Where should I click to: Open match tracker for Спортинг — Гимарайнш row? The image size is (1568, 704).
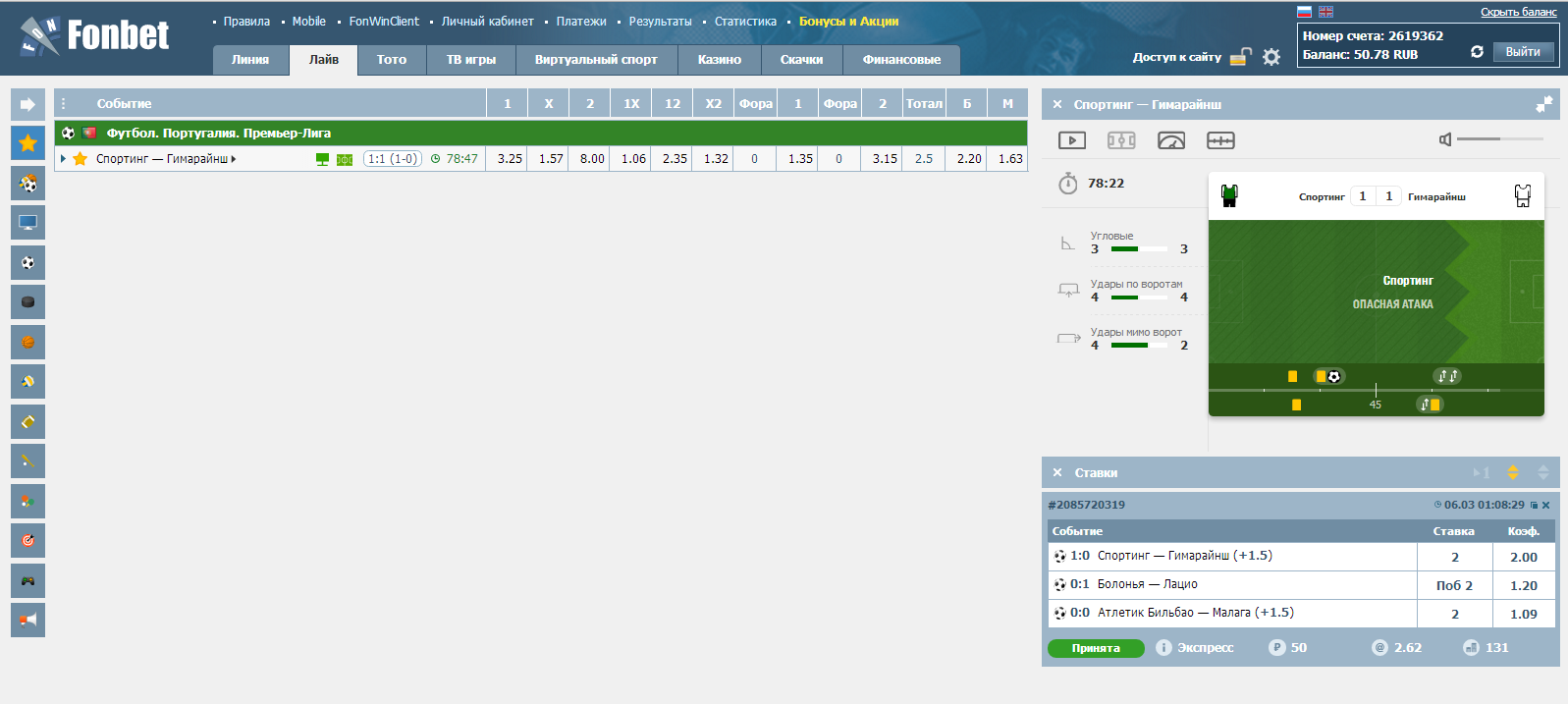point(345,159)
